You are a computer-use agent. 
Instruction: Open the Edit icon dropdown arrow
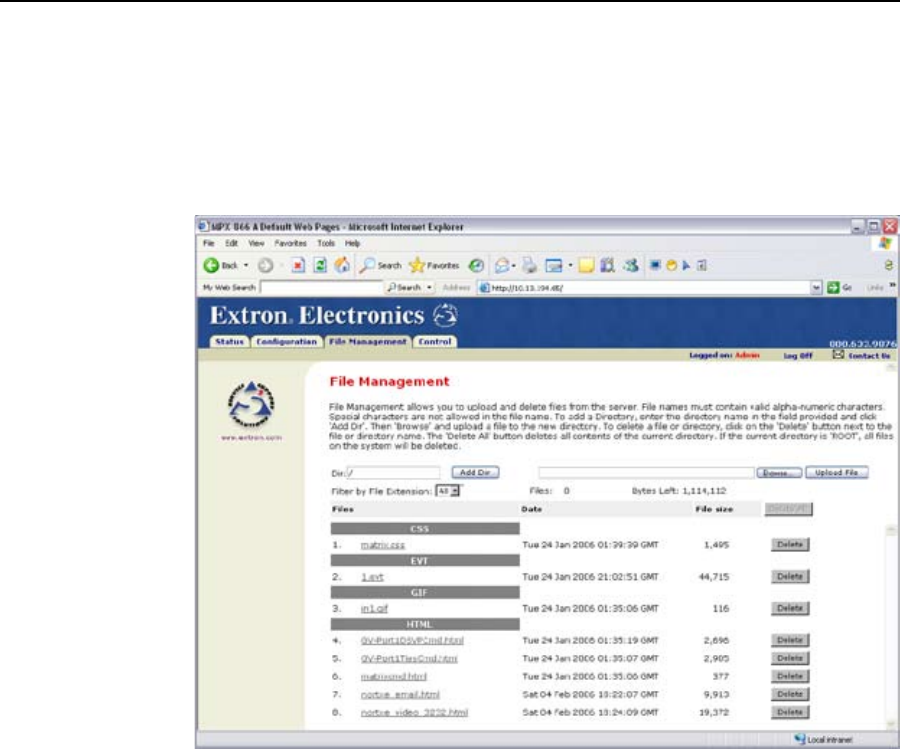570,265
